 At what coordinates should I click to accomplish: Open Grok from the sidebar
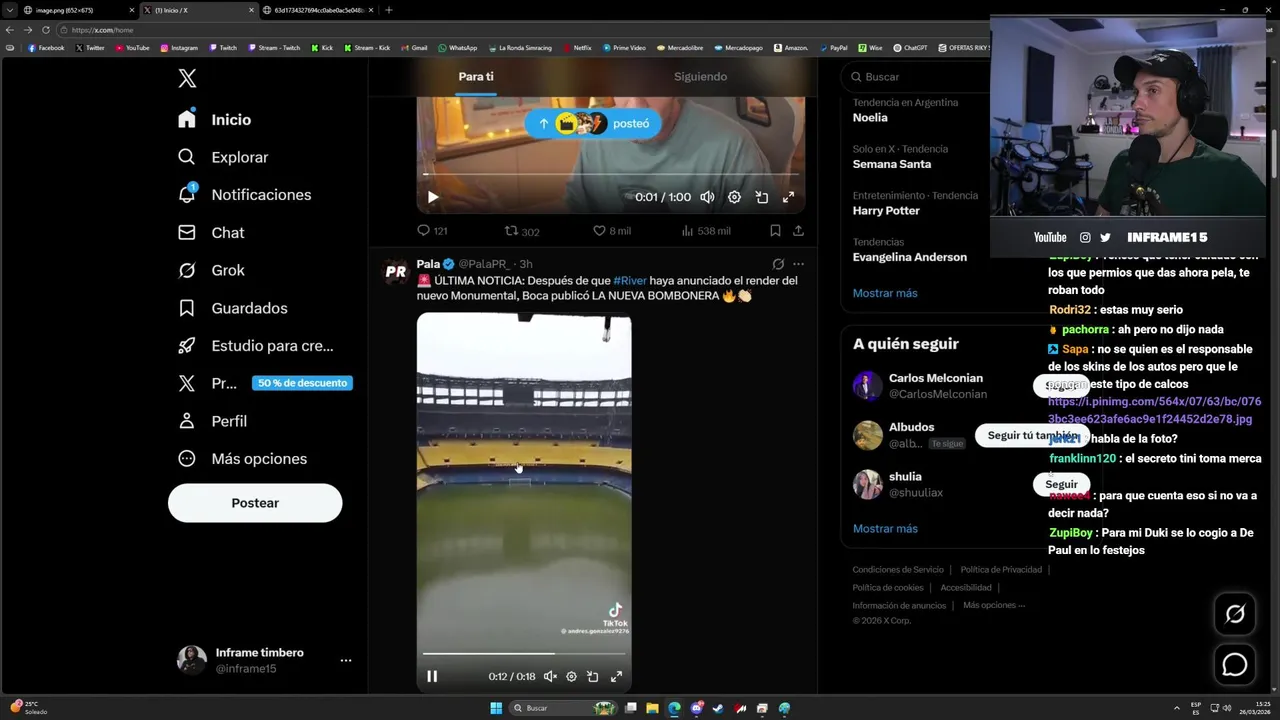[x=211, y=270]
